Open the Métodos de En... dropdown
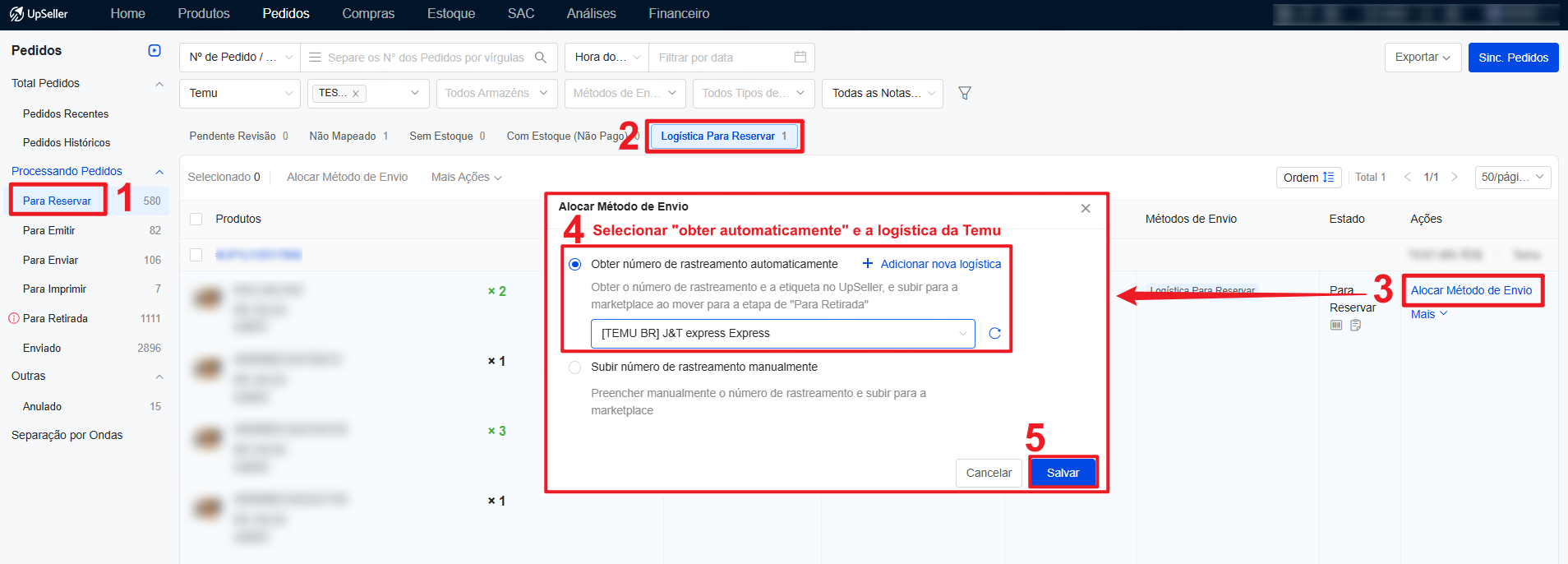1568x564 pixels. [625, 93]
